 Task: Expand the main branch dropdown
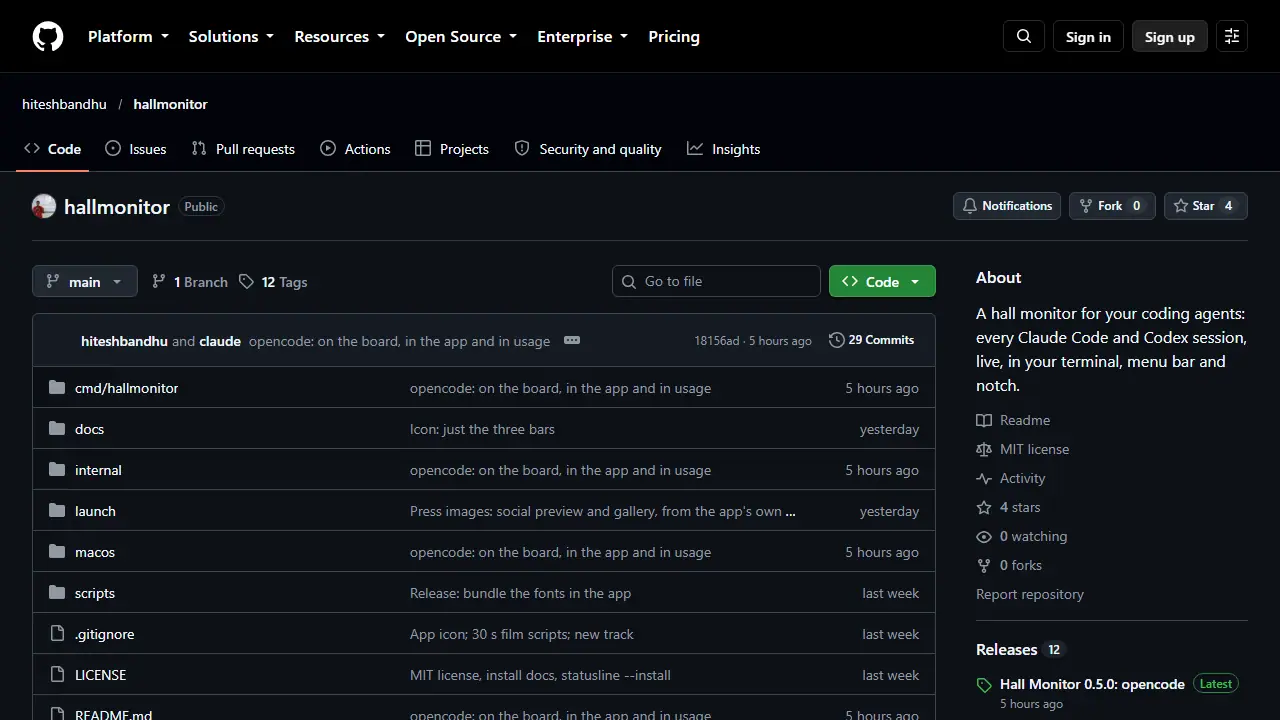point(84,282)
